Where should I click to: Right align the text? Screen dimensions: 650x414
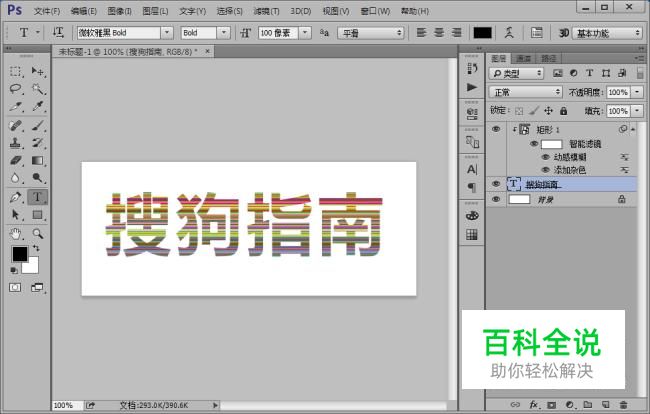[456, 32]
